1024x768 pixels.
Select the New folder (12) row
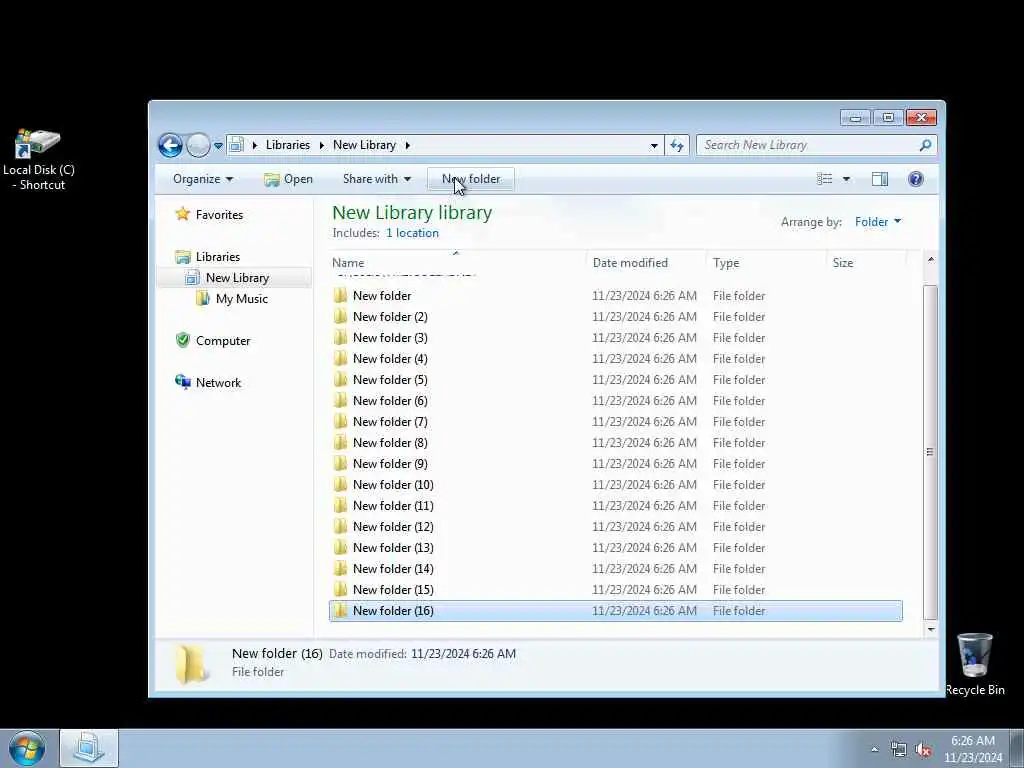[616, 526]
